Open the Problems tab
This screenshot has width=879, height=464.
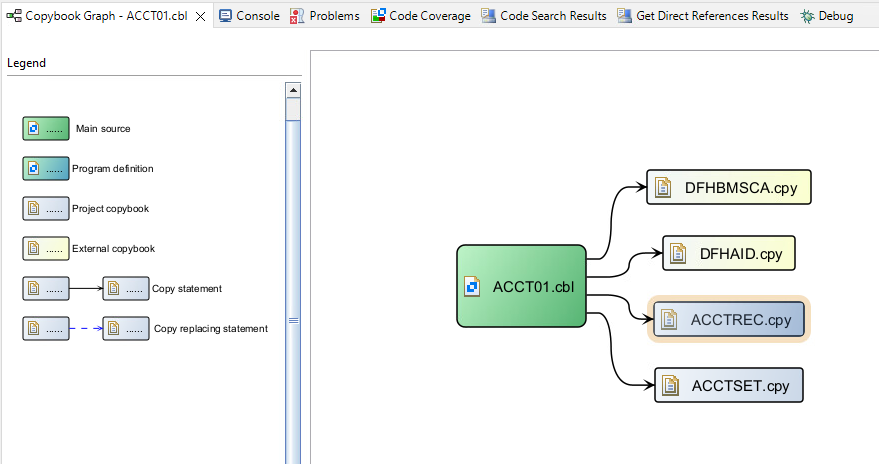325,16
